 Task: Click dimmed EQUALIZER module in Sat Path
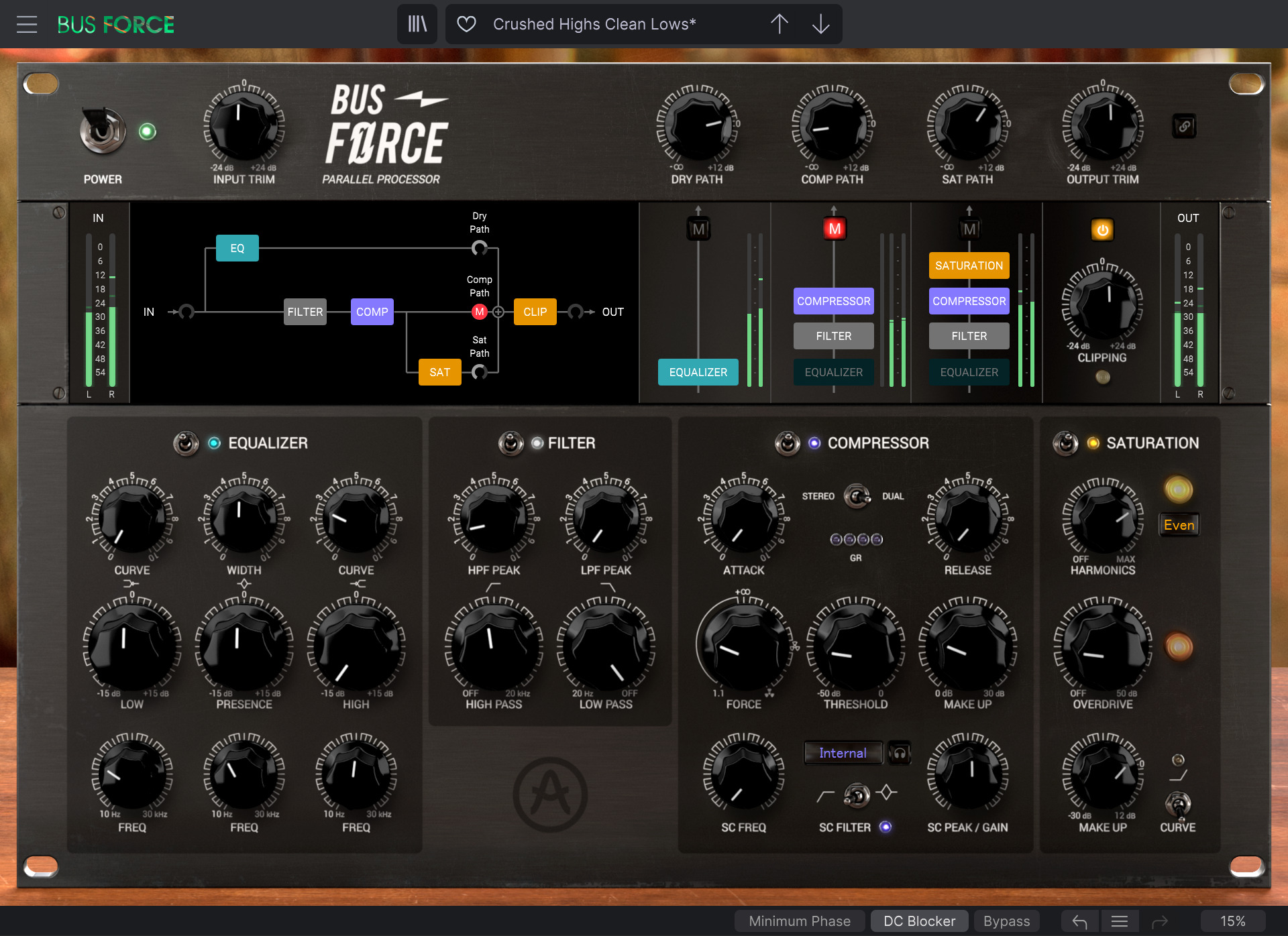969,372
